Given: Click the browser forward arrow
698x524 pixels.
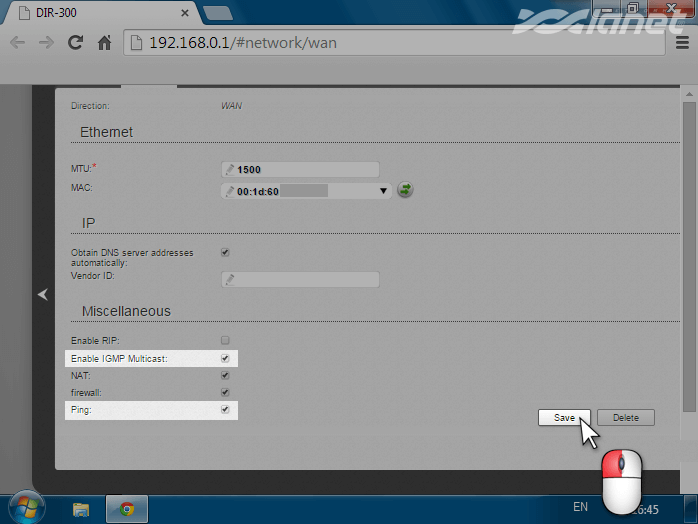Looking at the screenshot, I should pos(45,43).
